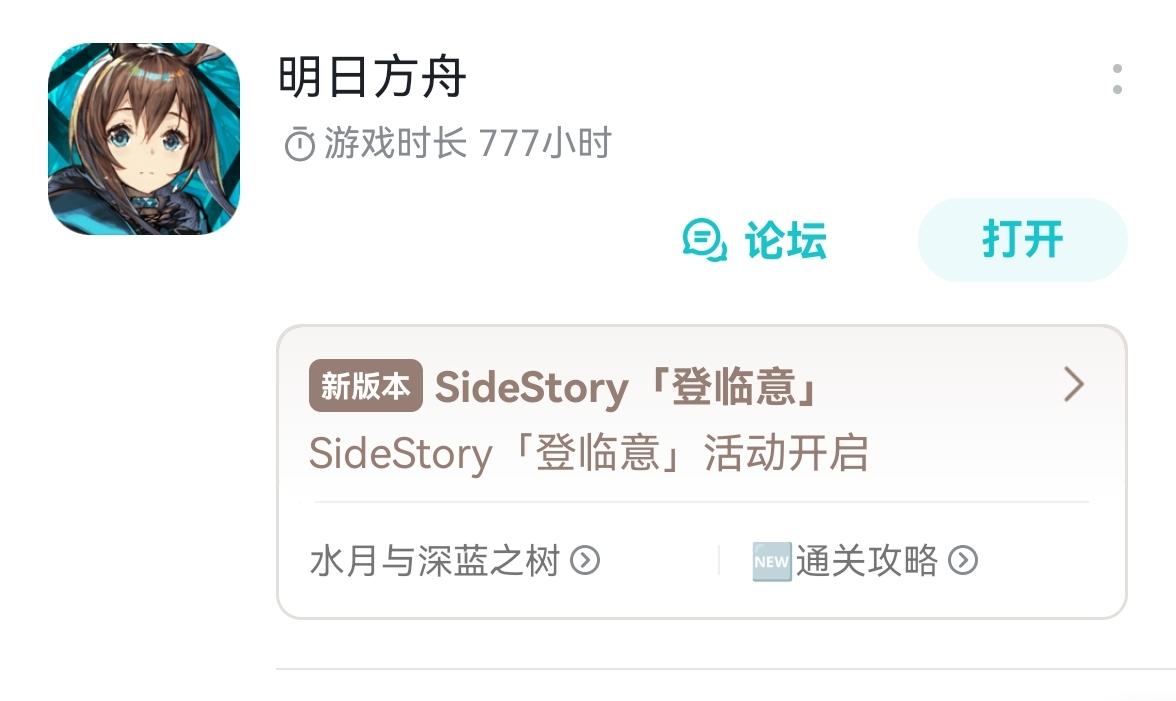
Task: Click the vertical separator between the two card links
Action: [x=719, y=560]
